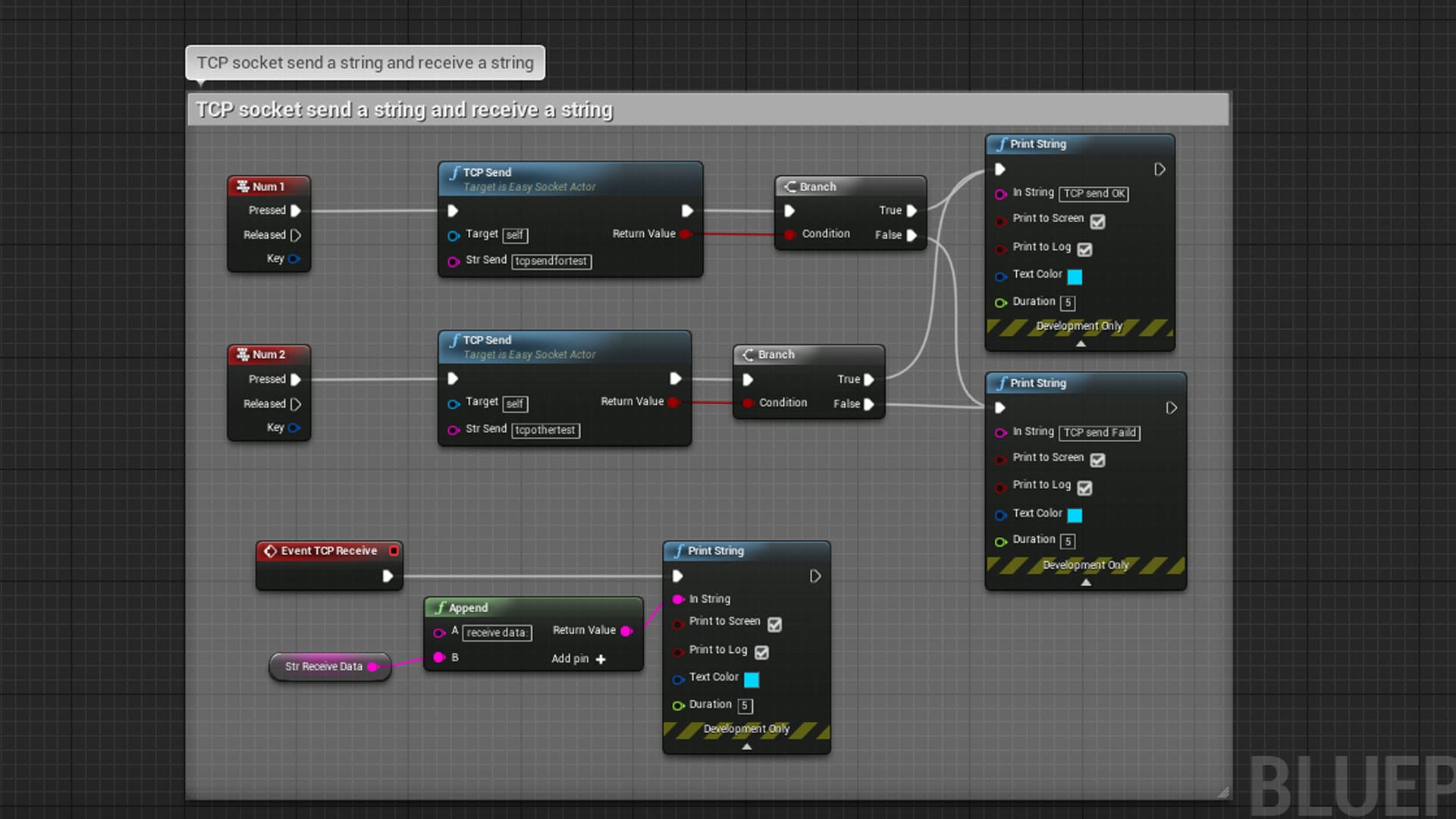Toggle Print to Screen on bottom Print String
Image resolution: width=1456 pixels, height=819 pixels.
(x=774, y=624)
